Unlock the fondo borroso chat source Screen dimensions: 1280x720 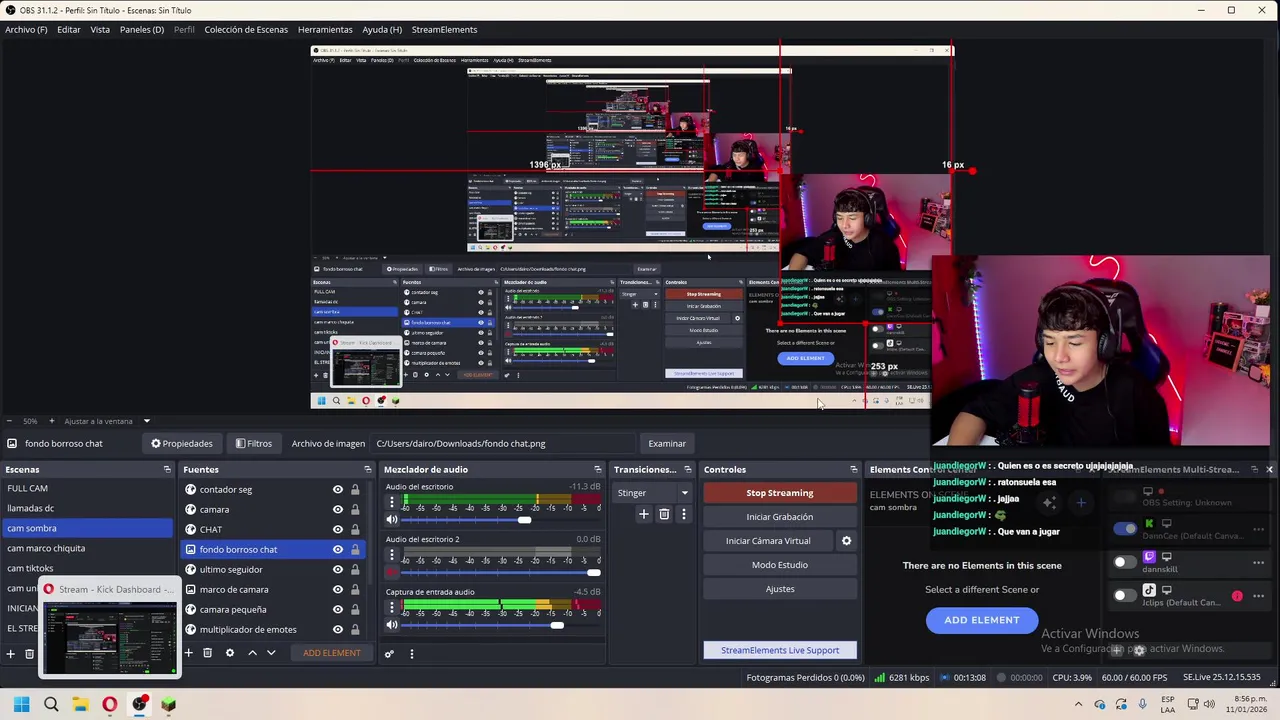pyautogui.click(x=355, y=549)
